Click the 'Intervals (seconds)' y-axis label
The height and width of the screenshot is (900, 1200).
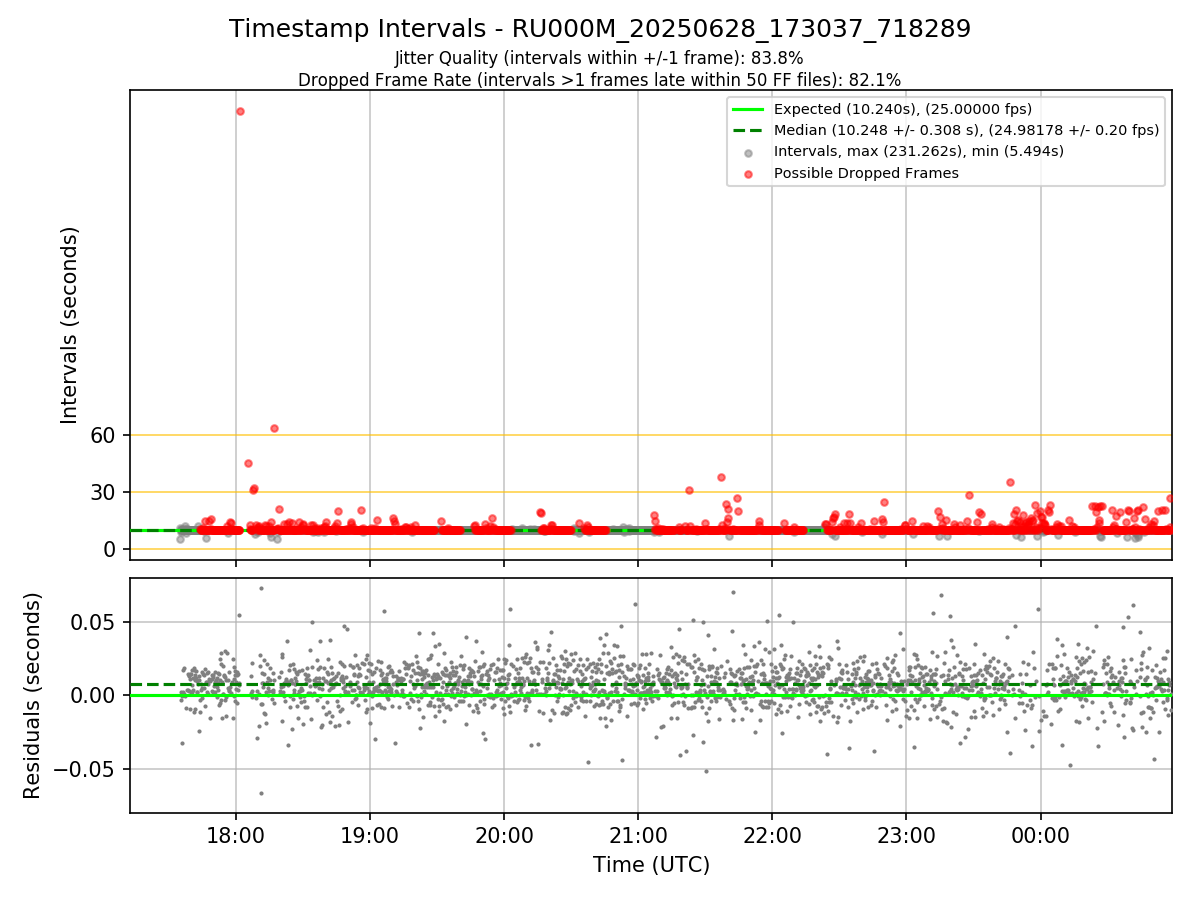coord(70,325)
